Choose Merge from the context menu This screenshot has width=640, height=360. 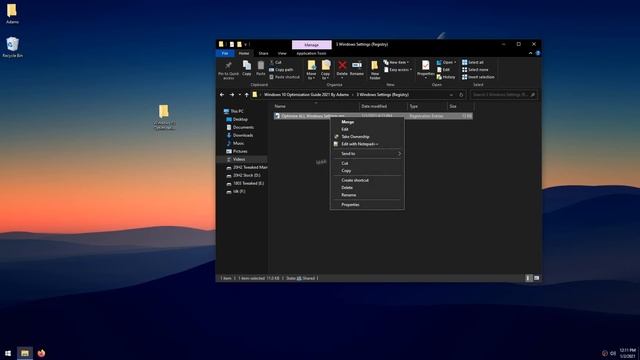[x=367, y=122]
